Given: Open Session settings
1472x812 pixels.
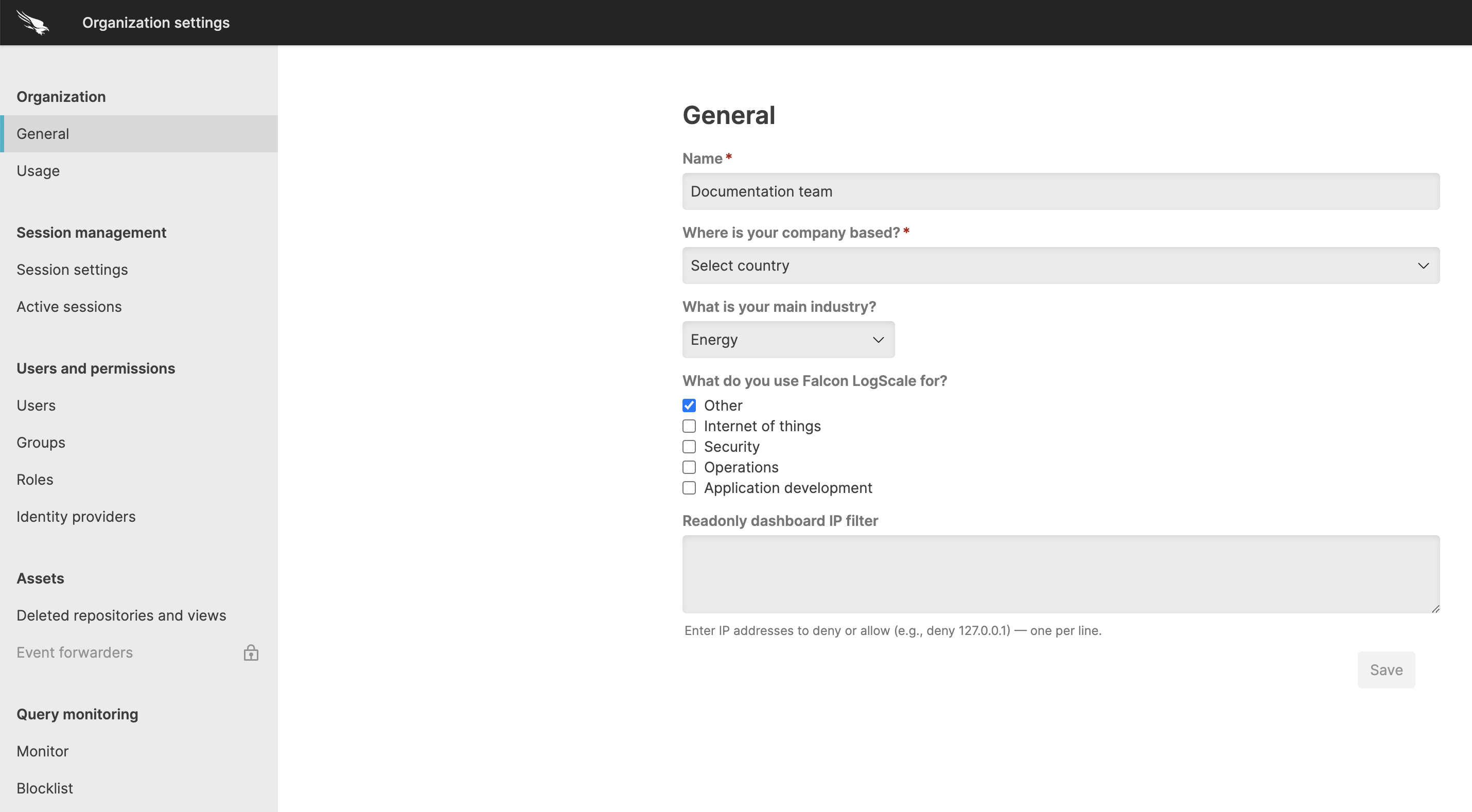Looking at the screenshot, I should [x=72, y=269].
